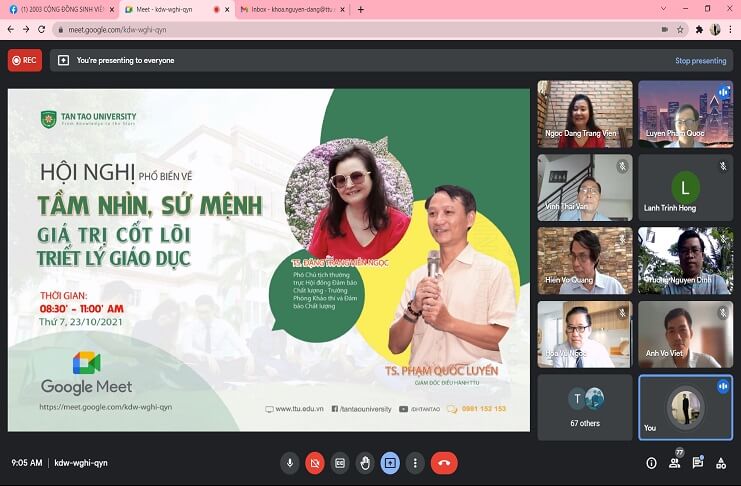
Task: Bookmark this page with star icon
Action: tap(680, 29)
